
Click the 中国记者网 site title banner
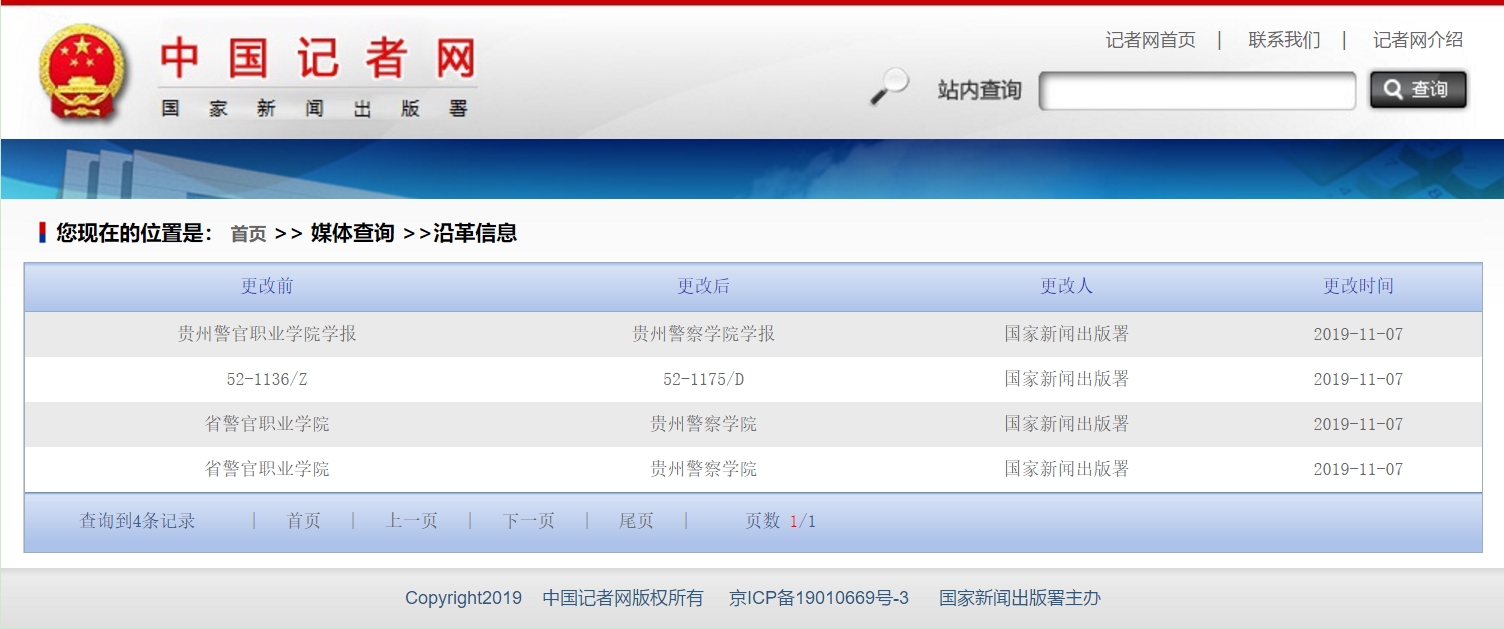pyautogui.click(x=317, y=76)
